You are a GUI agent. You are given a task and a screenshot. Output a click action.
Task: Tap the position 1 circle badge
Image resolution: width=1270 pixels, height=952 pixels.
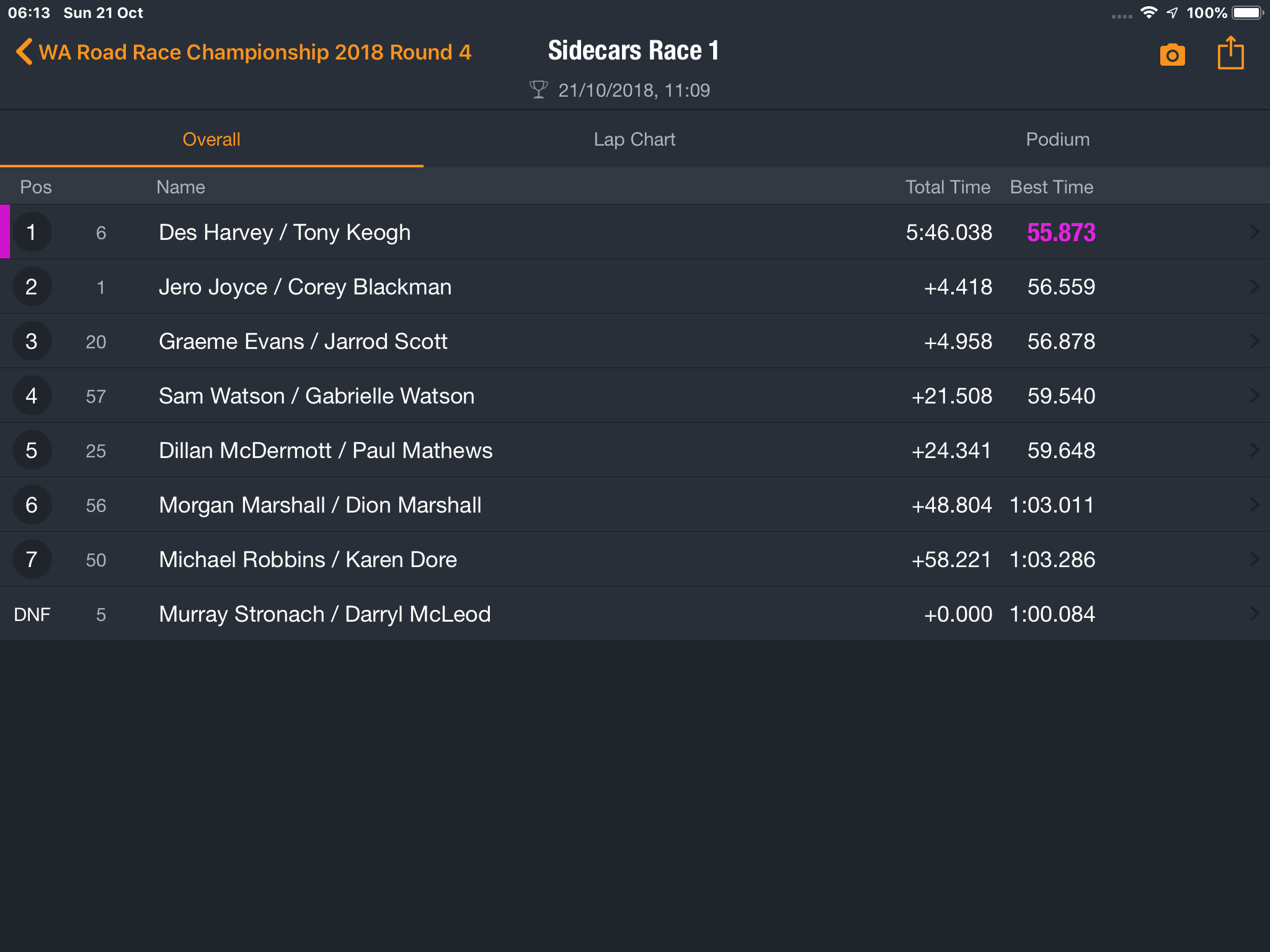pos(32,232)
